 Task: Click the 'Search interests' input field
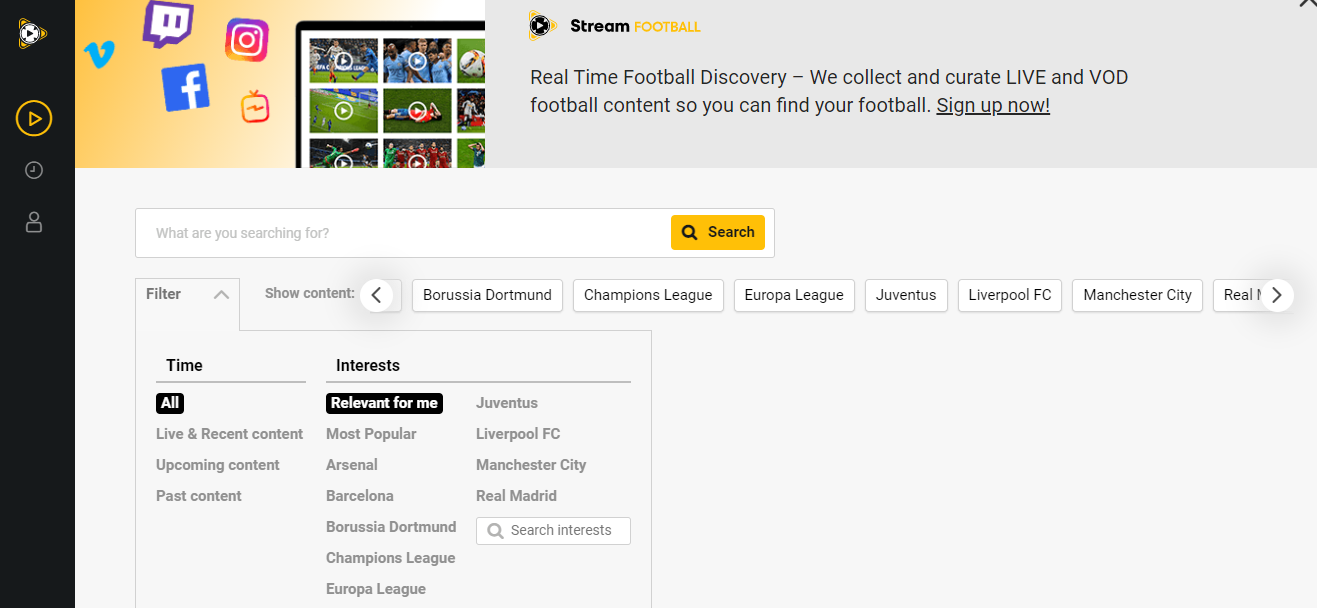point(553,531)
